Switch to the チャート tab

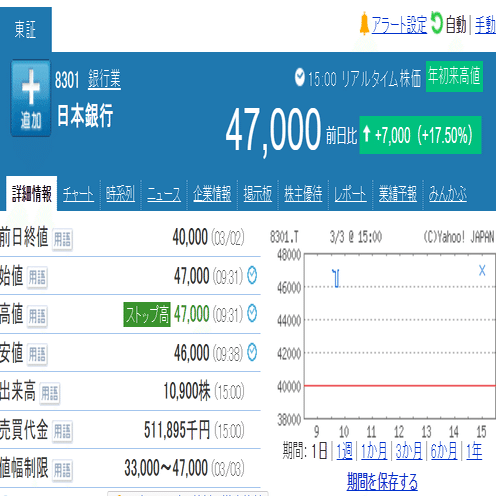pyautogui.click(x=78, y=194)
